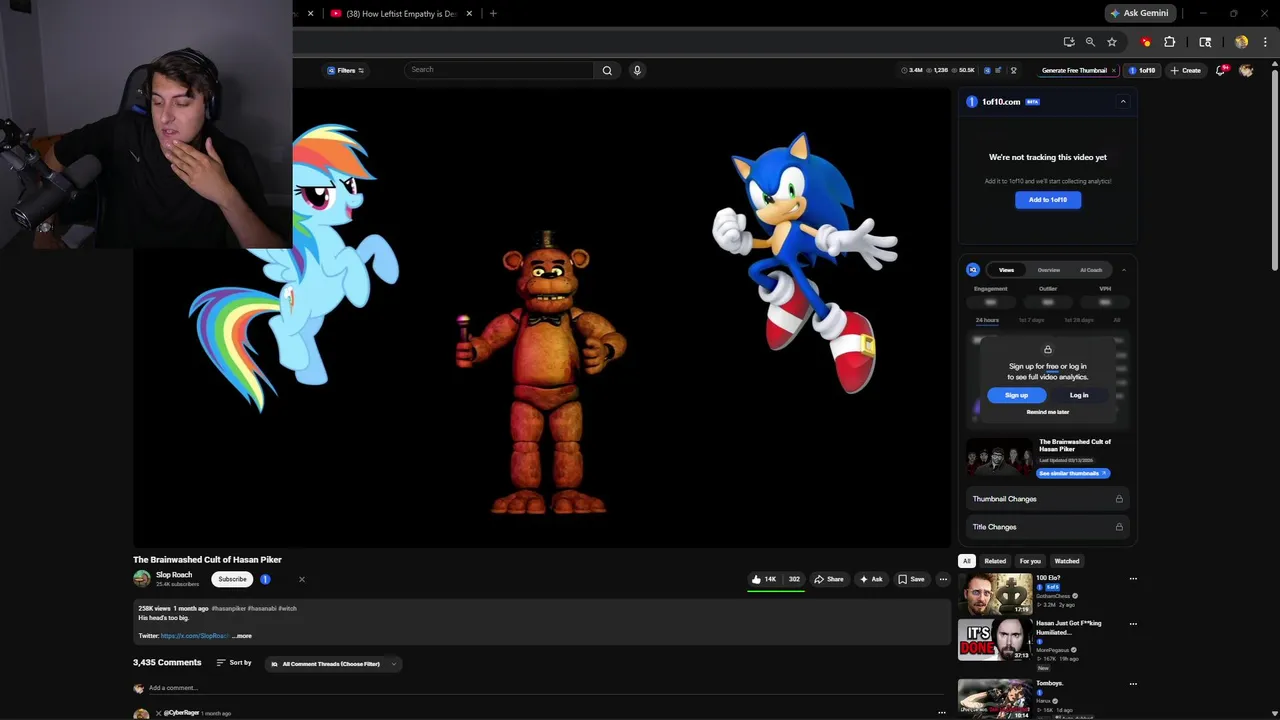The width and height of the screenshot is (1280, 720).
Task: Open All Comment Threads filter dropdown
Action: (335, 664)
